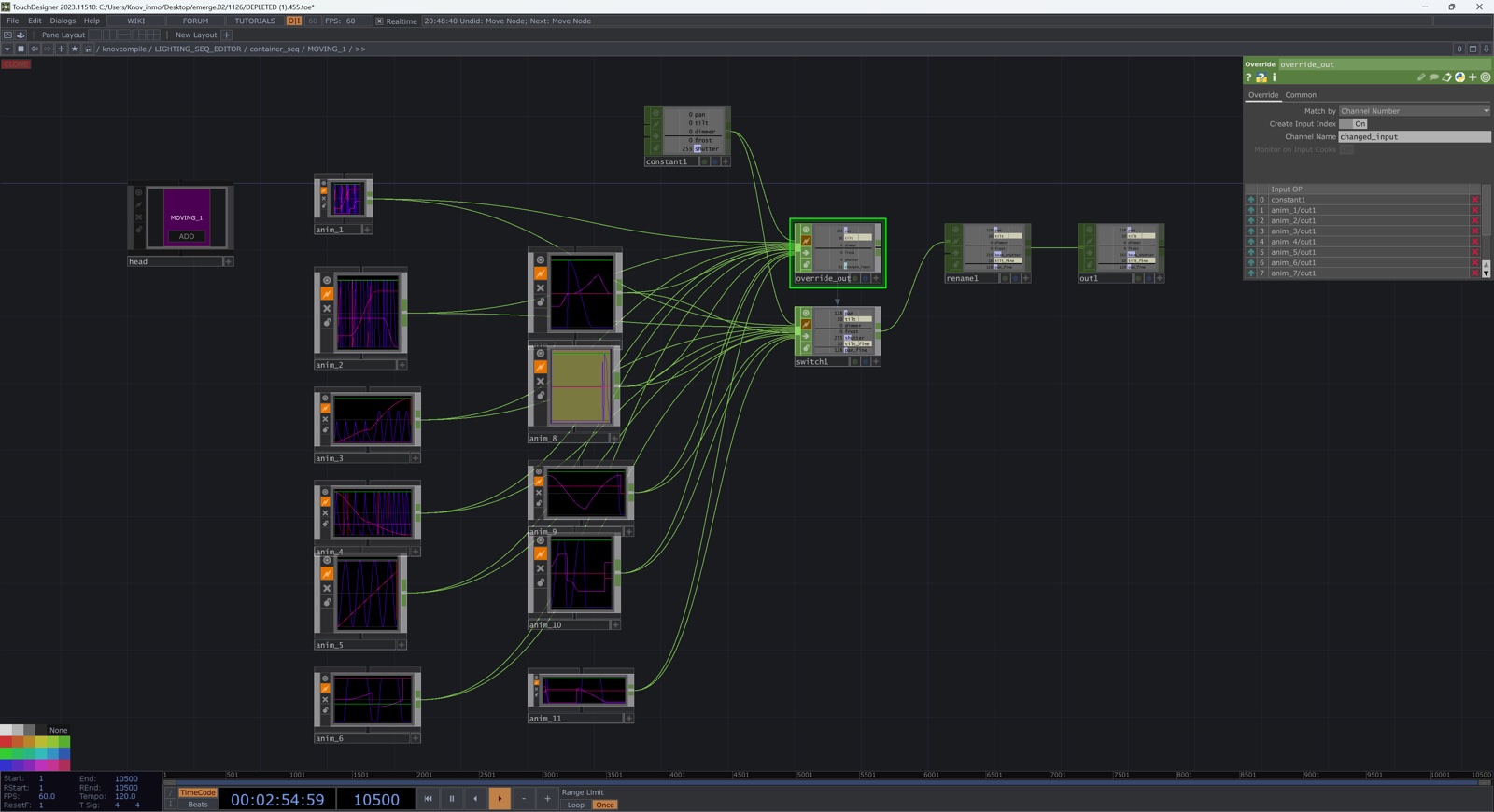The width and height of the screenshot is (1494, 812).
Task: Open the operator help question mark icon
Action: (x=1248, y=77)
